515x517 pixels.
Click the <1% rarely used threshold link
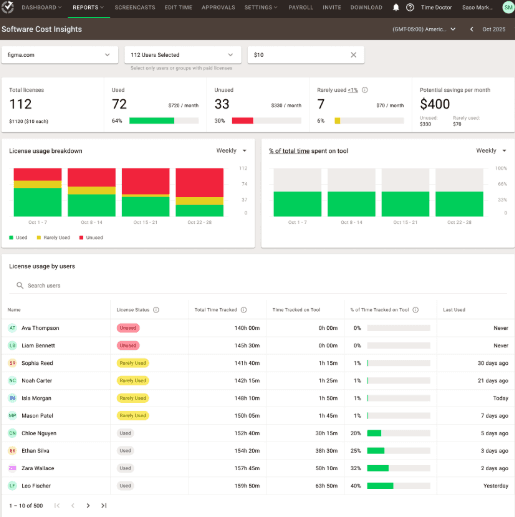click(x=353, y=90)
